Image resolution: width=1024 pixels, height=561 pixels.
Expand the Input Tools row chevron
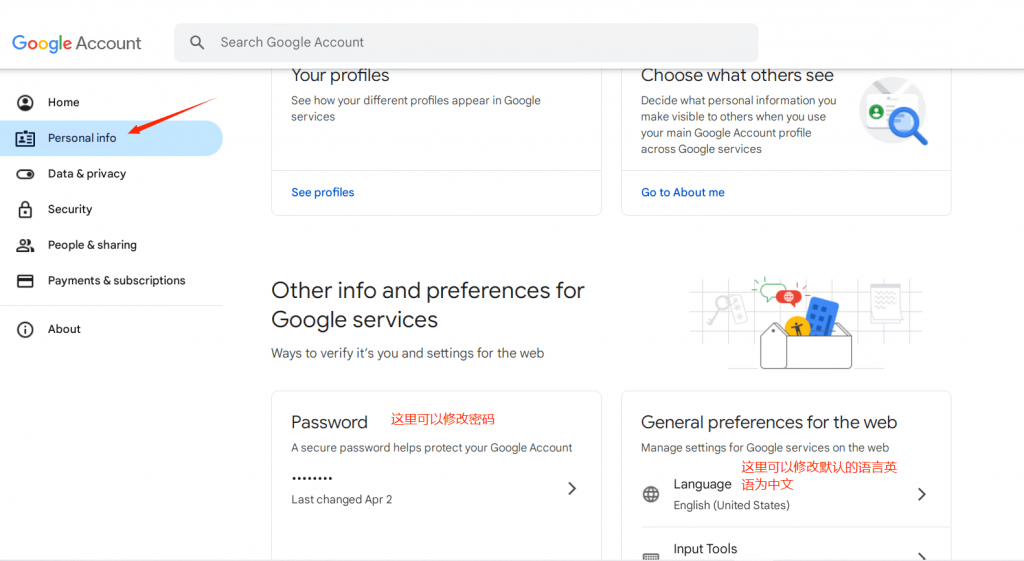point(921,556)
